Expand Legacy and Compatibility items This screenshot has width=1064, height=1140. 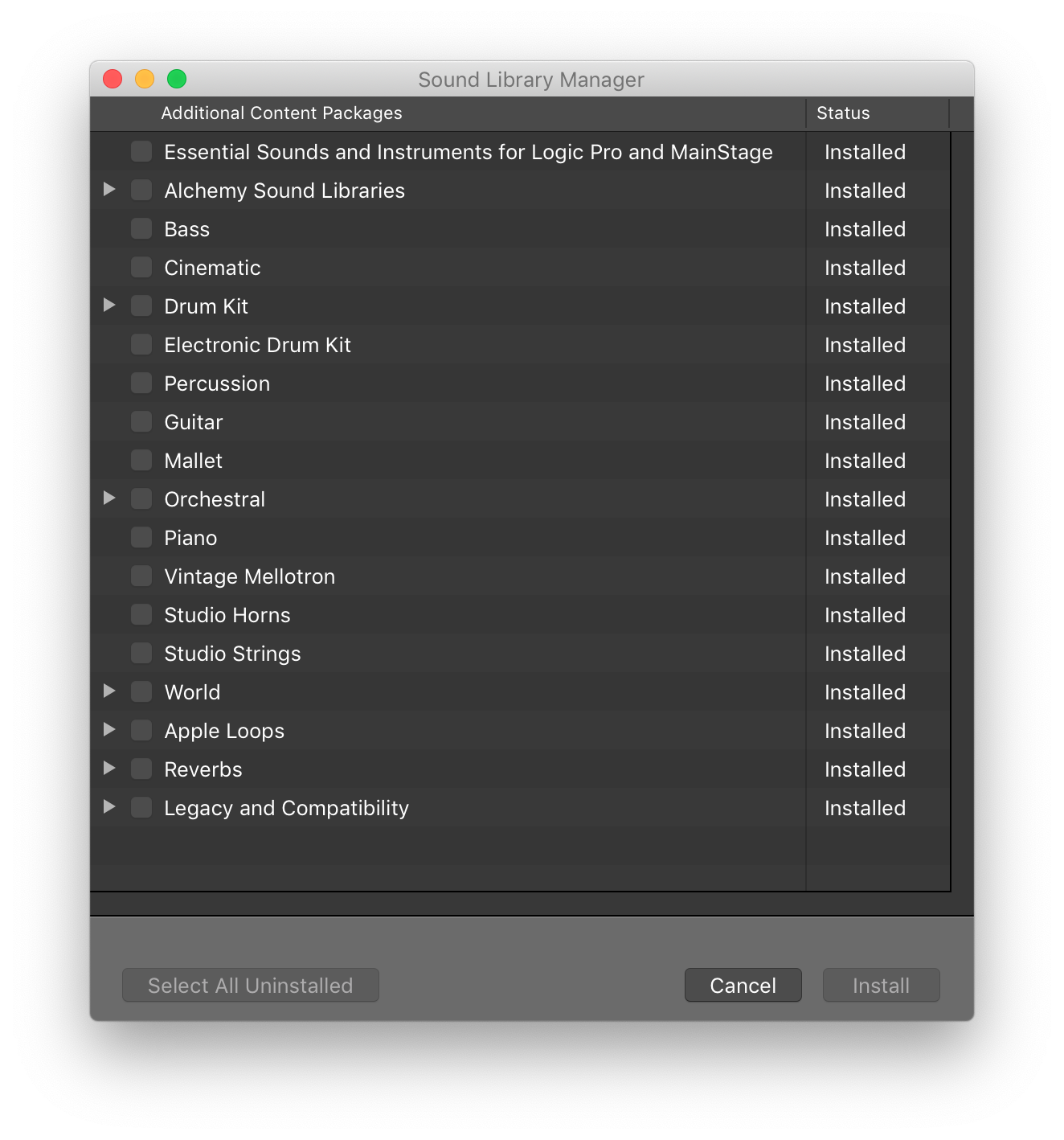pyautogui.click(x=109, y=807)
